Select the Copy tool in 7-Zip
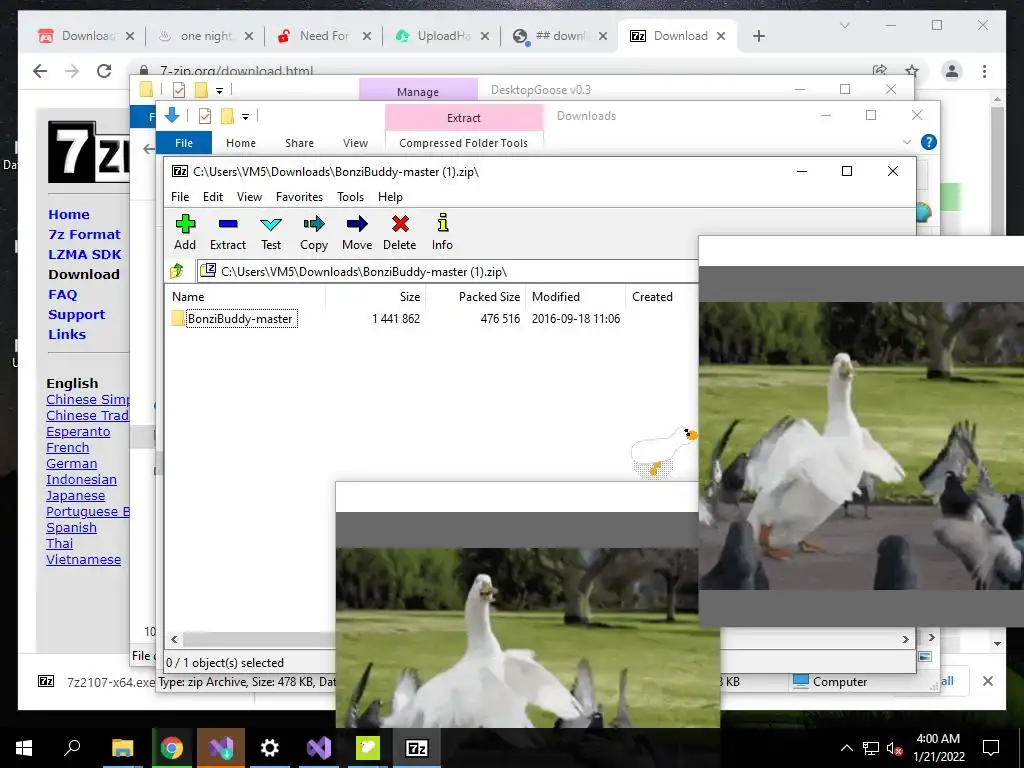The image size is (1024, 768). (313, 232)
